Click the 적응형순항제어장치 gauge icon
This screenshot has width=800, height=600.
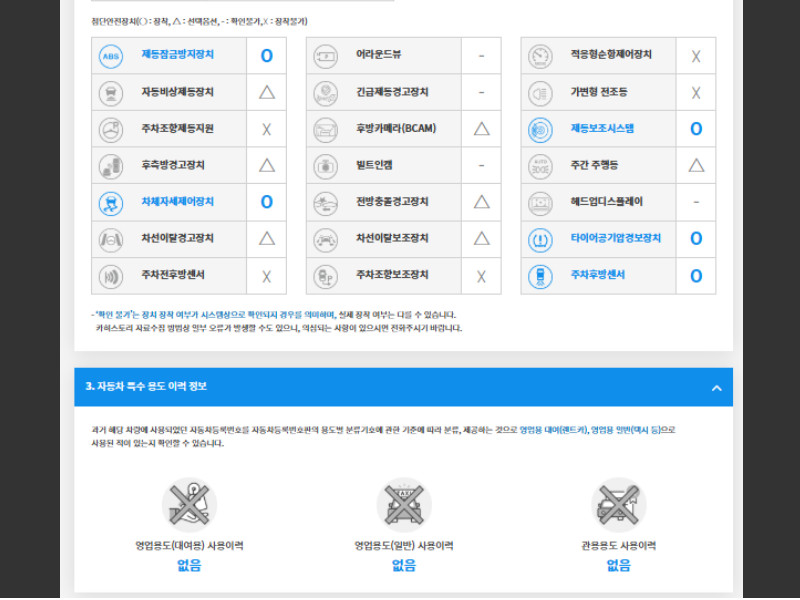coord(540,56)
